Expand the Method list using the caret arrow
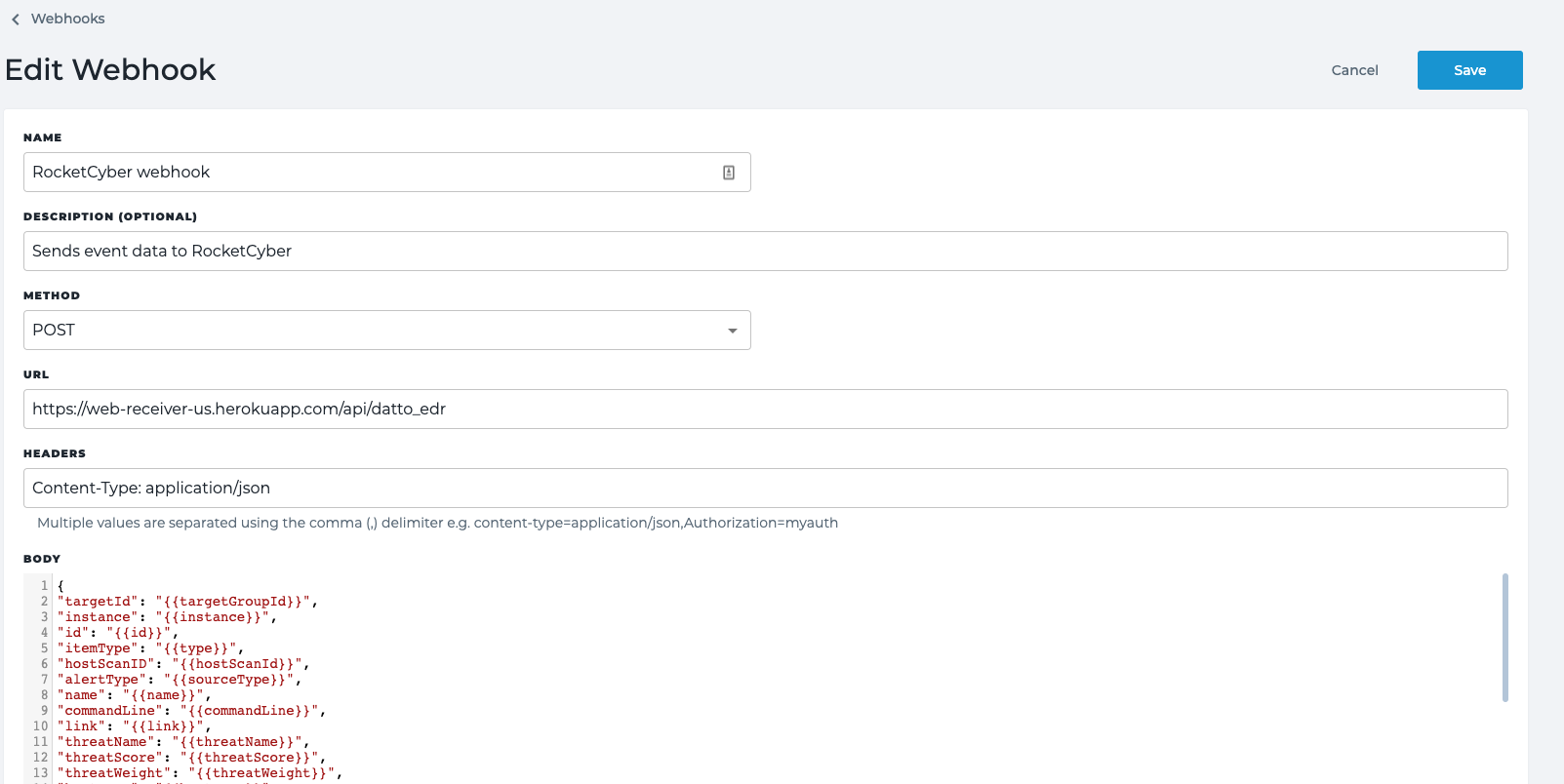The image size is (1564, 784). pyautogui.click(x=732, y=331)
